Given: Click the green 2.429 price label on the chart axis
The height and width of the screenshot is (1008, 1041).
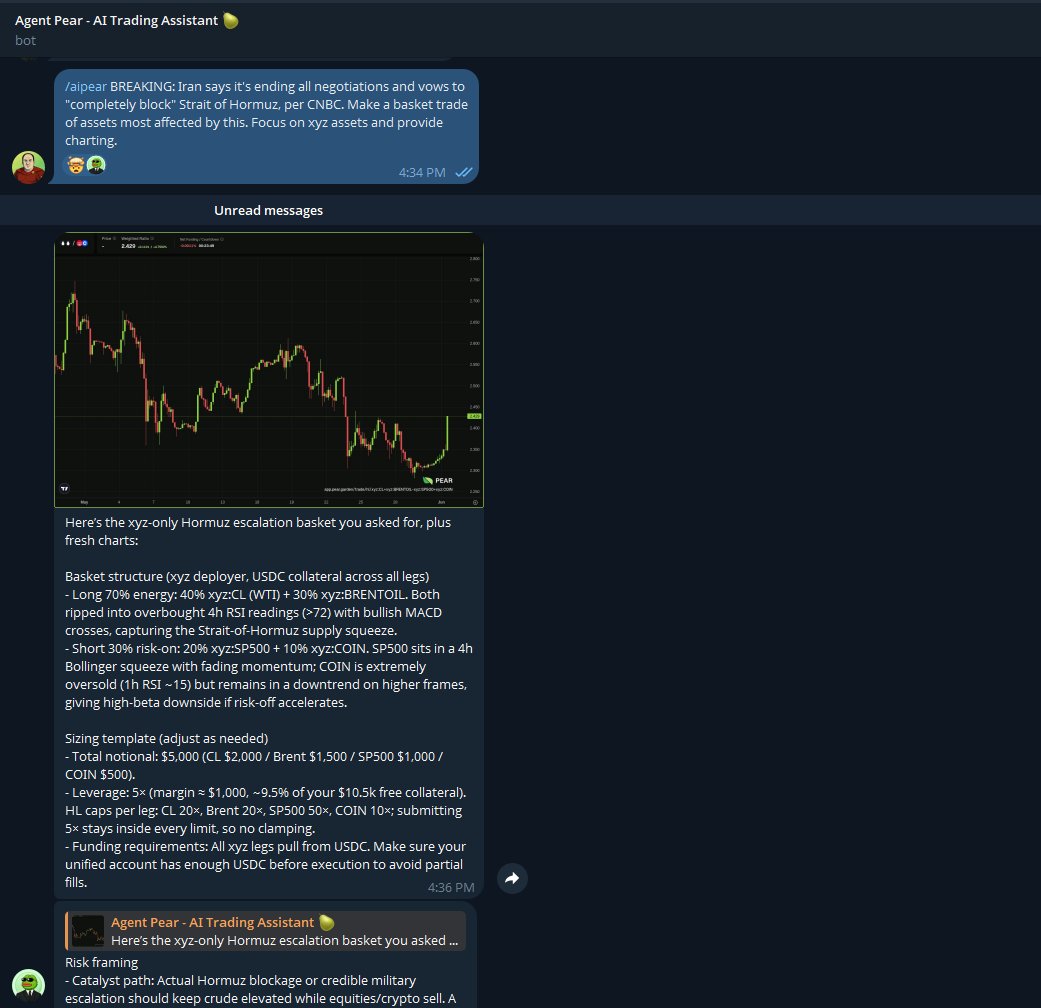Looking at the screenshot, I should pos(475,416).
